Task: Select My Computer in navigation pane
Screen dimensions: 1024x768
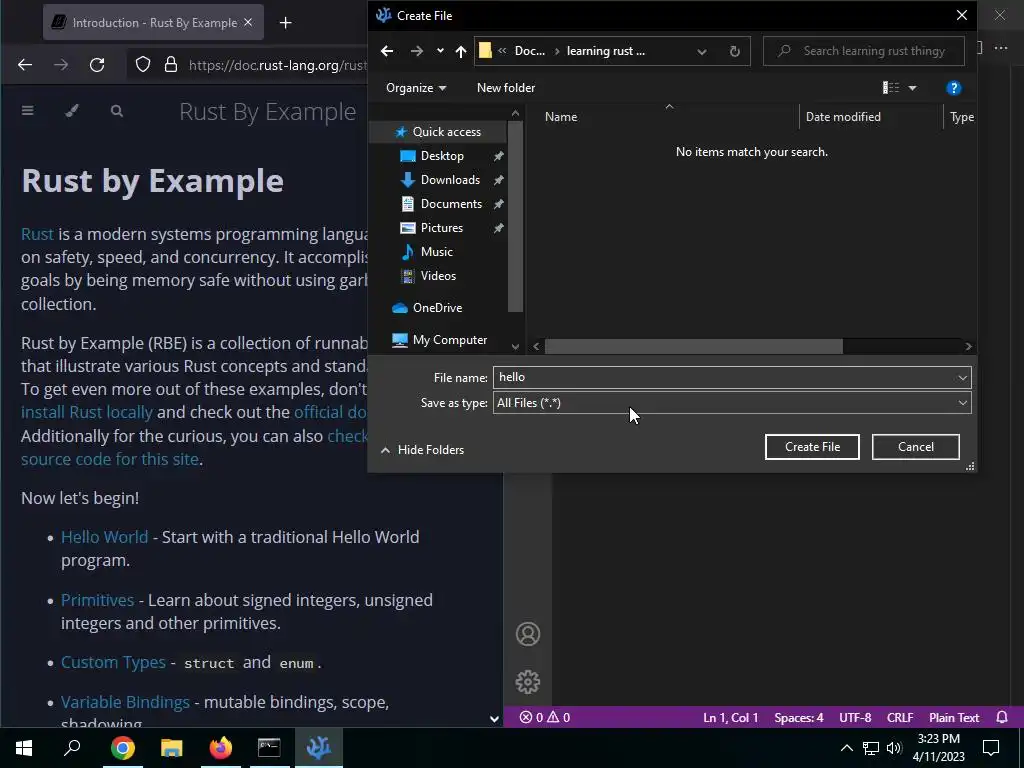Action: [x=449, y=340]
